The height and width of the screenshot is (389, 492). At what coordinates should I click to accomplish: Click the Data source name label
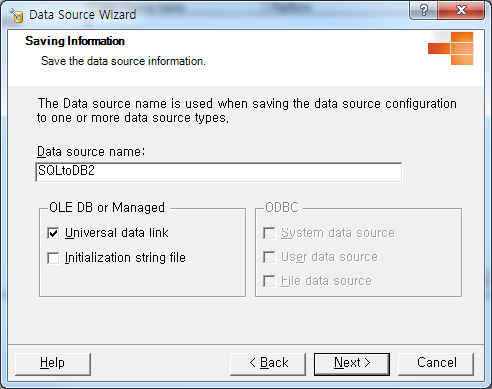(91, 152)
